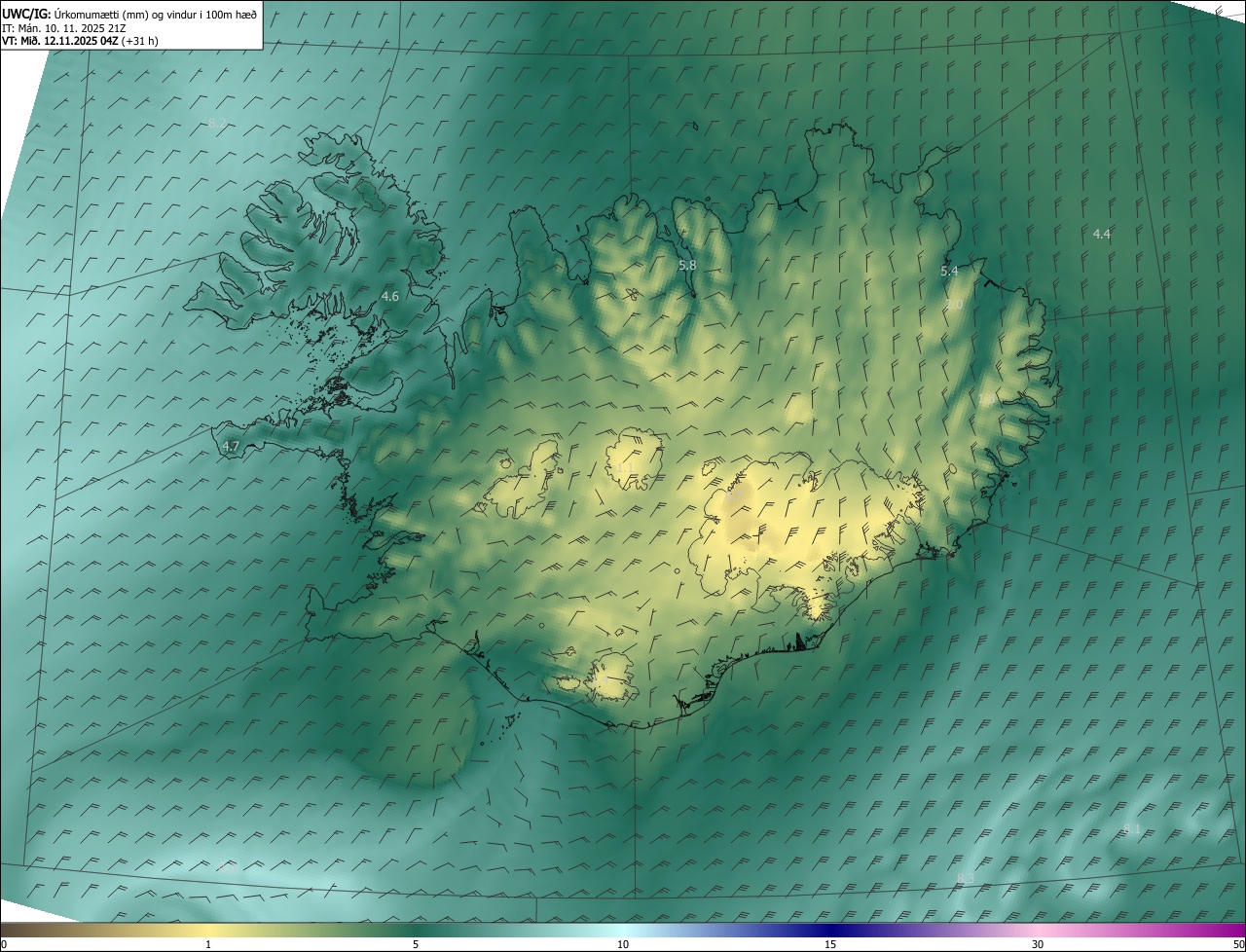1246x952 pixels.
Task: Click the 50 tick on the color scale
Action: [1238, 944]
